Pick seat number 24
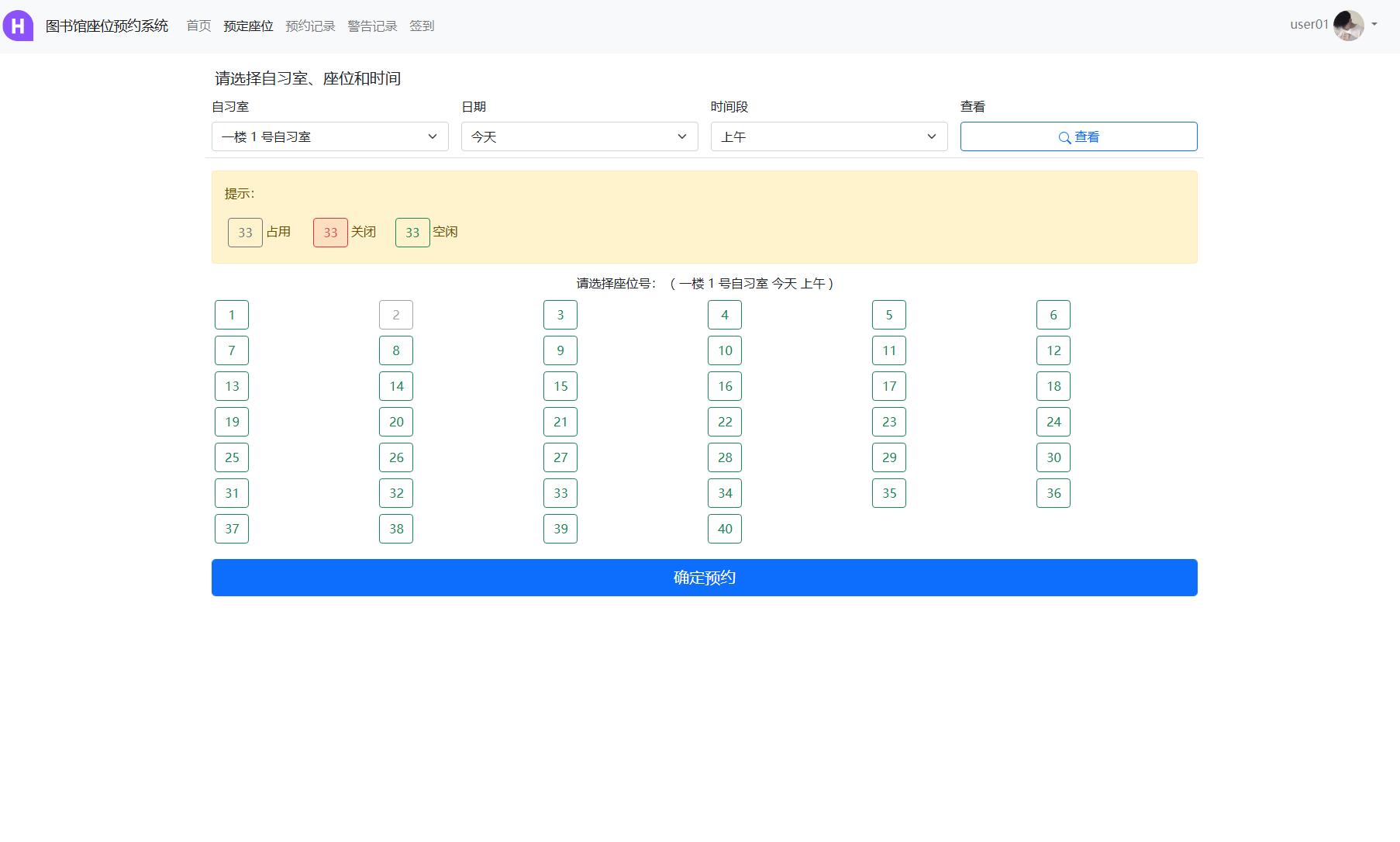 tap(1053, 422)
